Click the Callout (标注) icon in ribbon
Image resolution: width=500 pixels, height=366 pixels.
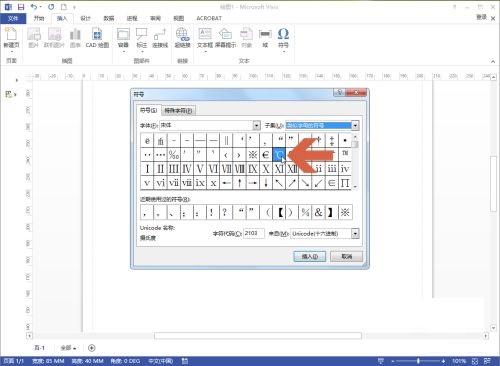[142, 34]
